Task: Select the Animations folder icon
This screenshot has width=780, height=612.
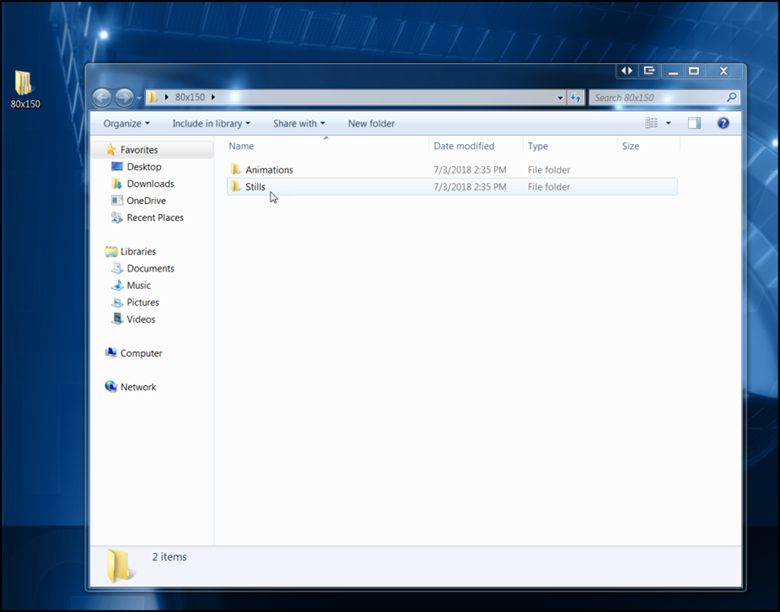Action: click(236, 169)
